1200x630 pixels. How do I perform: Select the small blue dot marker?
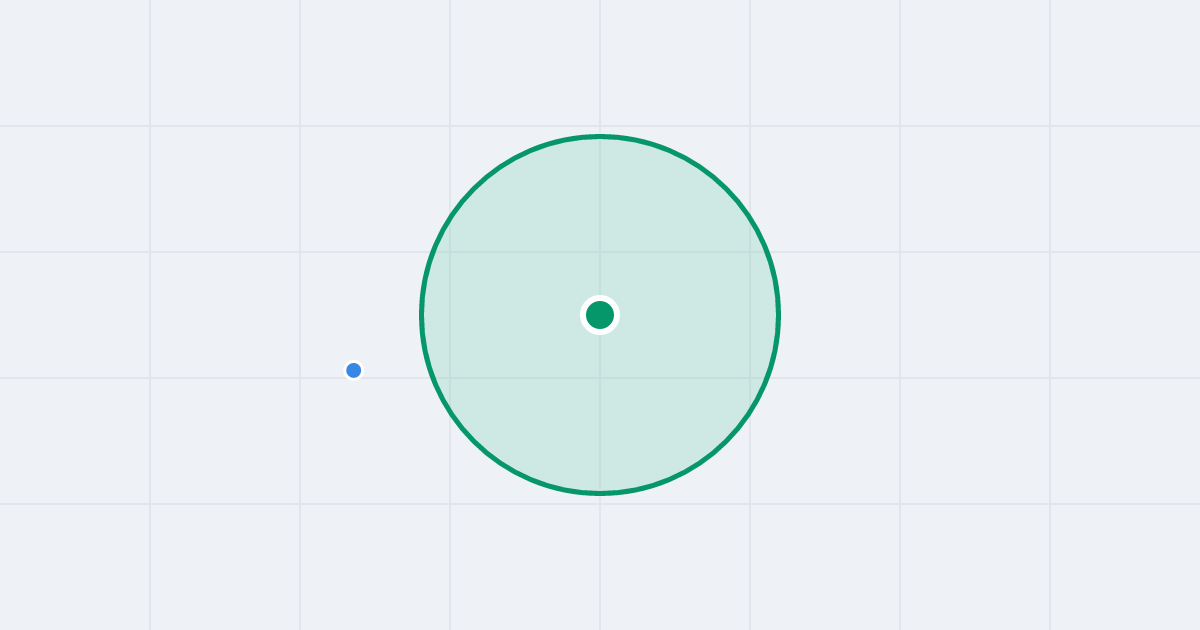click(x=353, y=370)
